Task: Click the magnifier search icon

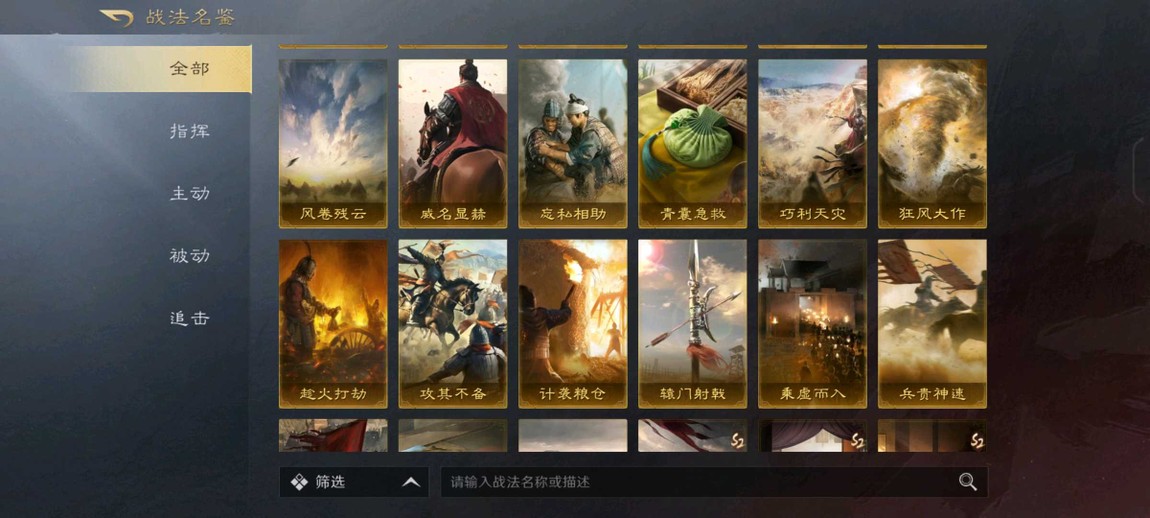Action: (x=968, y=482)
